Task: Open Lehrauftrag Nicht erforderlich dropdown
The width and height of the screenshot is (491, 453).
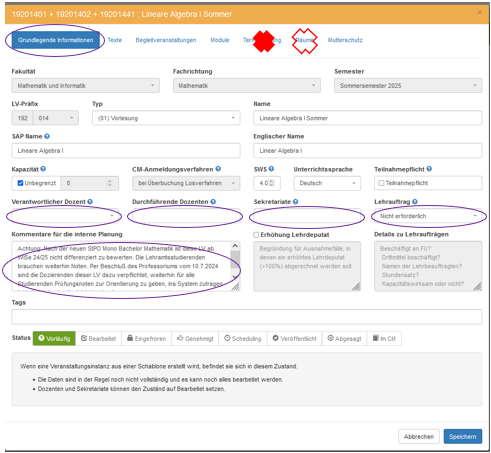Action: pyautogui.click(x=428, y=216)
